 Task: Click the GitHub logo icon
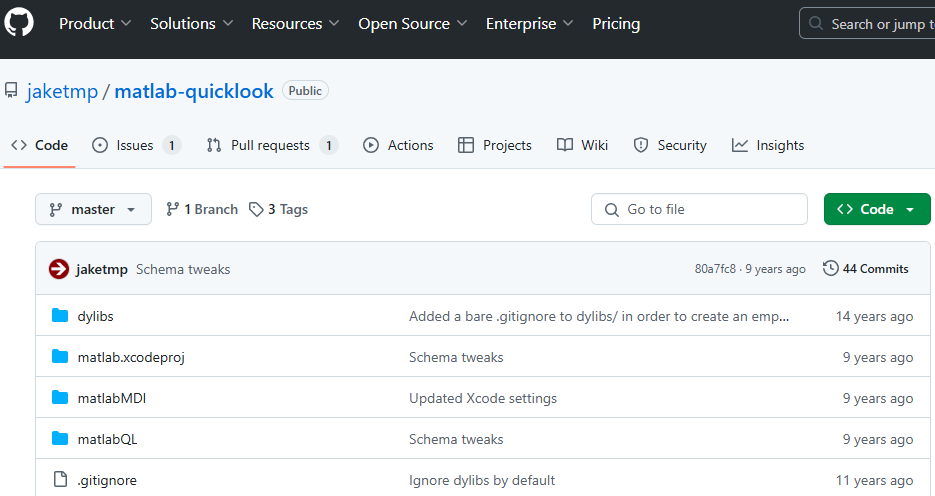[x=19, y=23]
